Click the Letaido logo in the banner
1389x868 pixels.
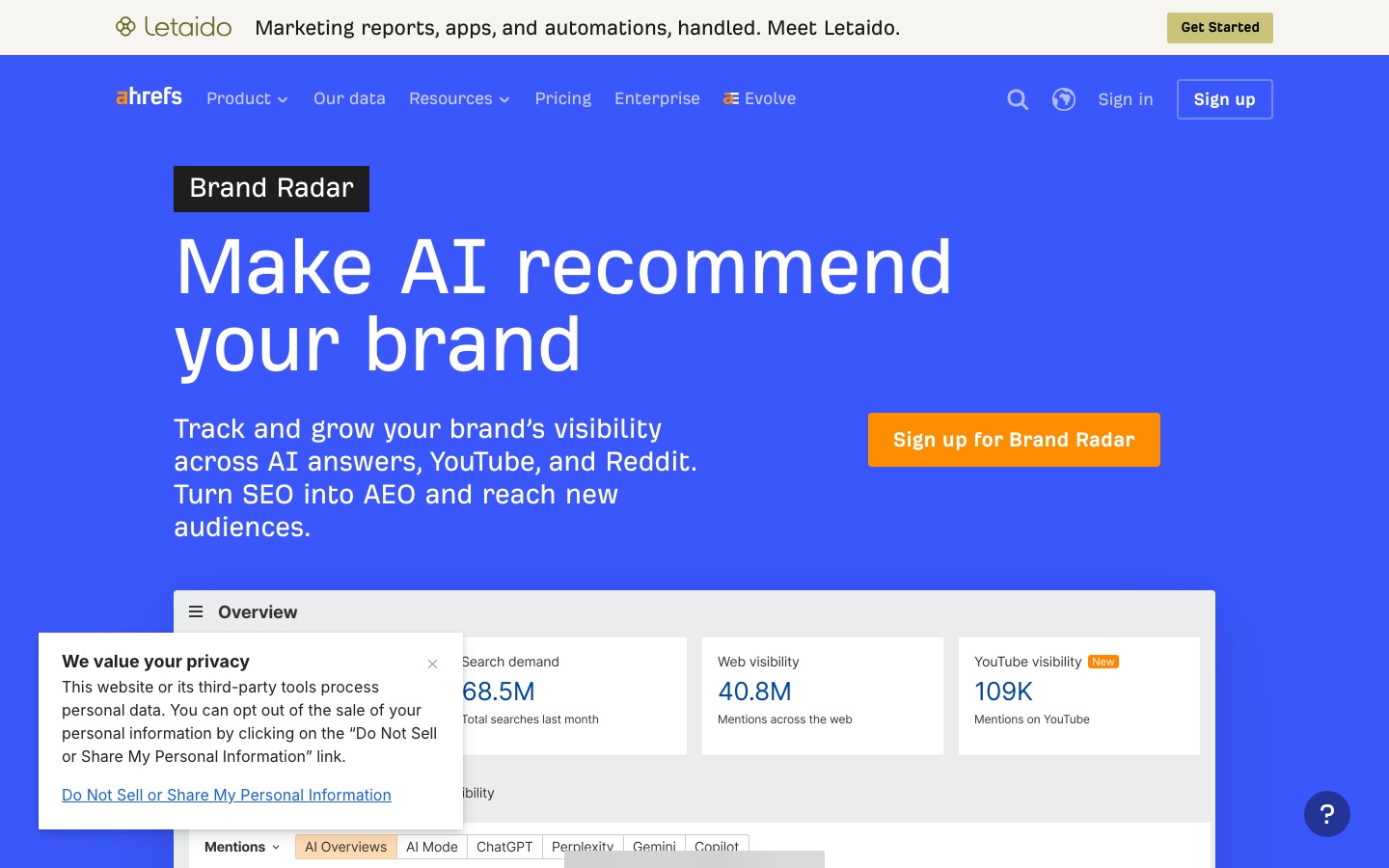pyautogui.click(x=174, y=27)
